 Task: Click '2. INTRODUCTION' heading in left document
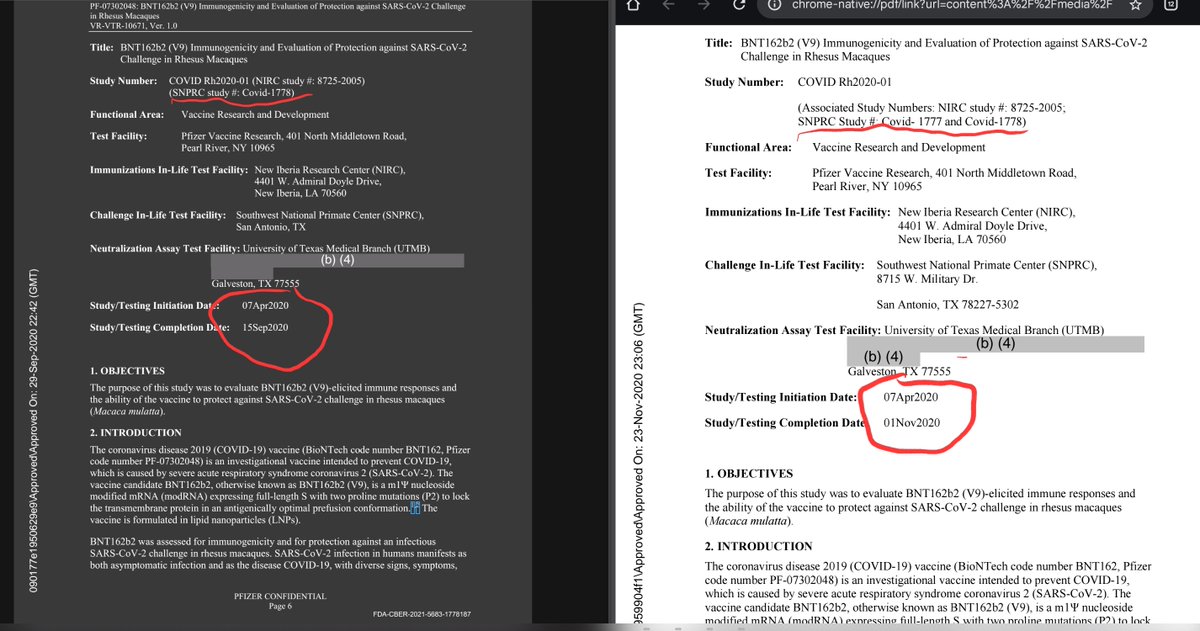pos(135,432)
